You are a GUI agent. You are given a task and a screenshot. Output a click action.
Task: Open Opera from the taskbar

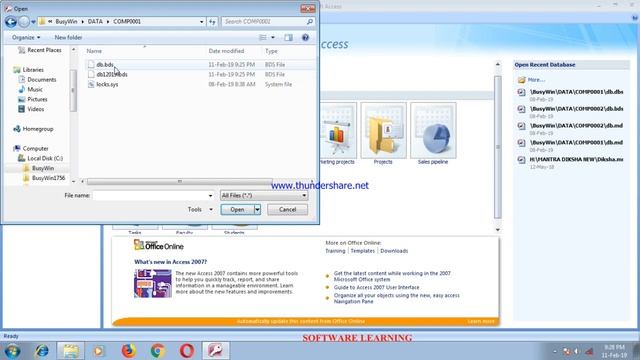187,351
